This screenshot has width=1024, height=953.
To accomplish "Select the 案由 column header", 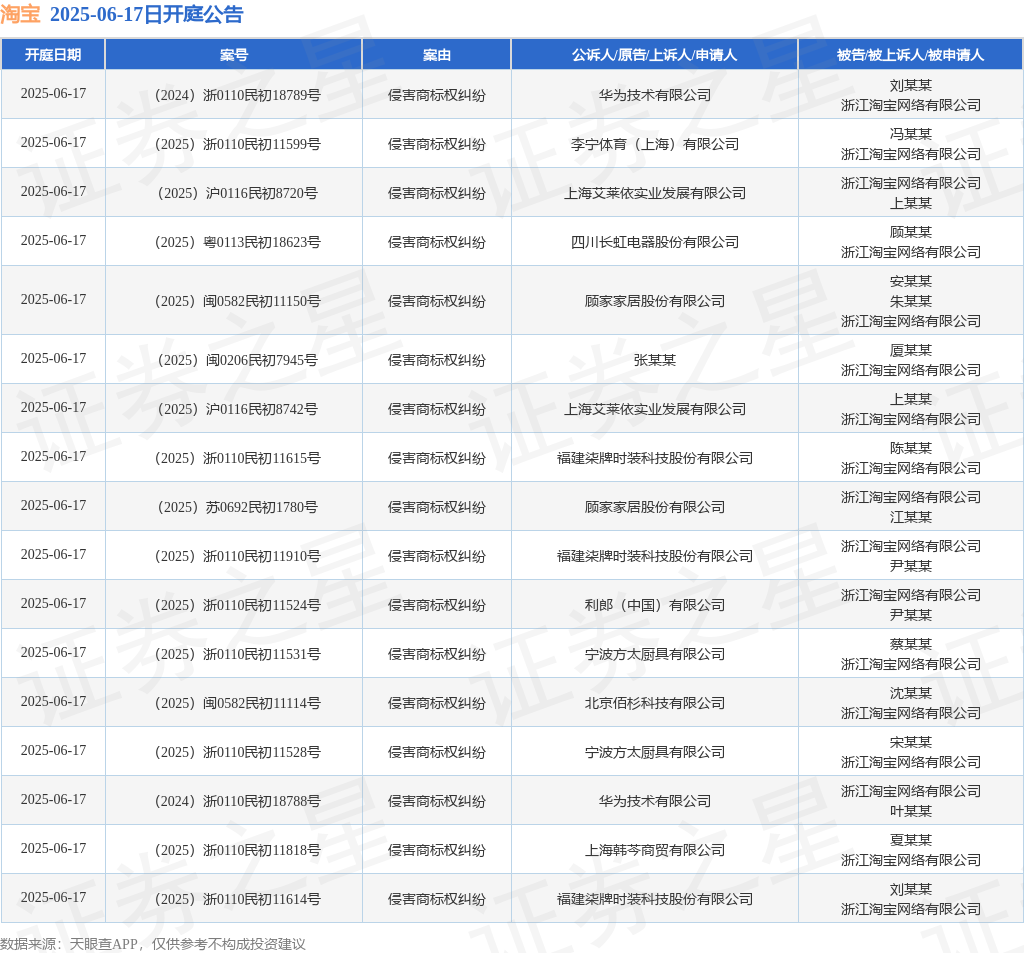I will tap(437, 55).
